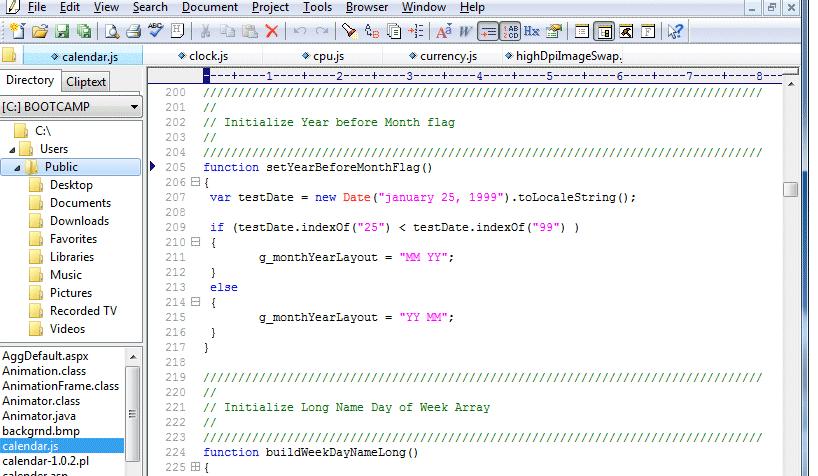Screen dimensions: 818x476
Task: Click the context help arrow icon
Action: tap(675, 31)
